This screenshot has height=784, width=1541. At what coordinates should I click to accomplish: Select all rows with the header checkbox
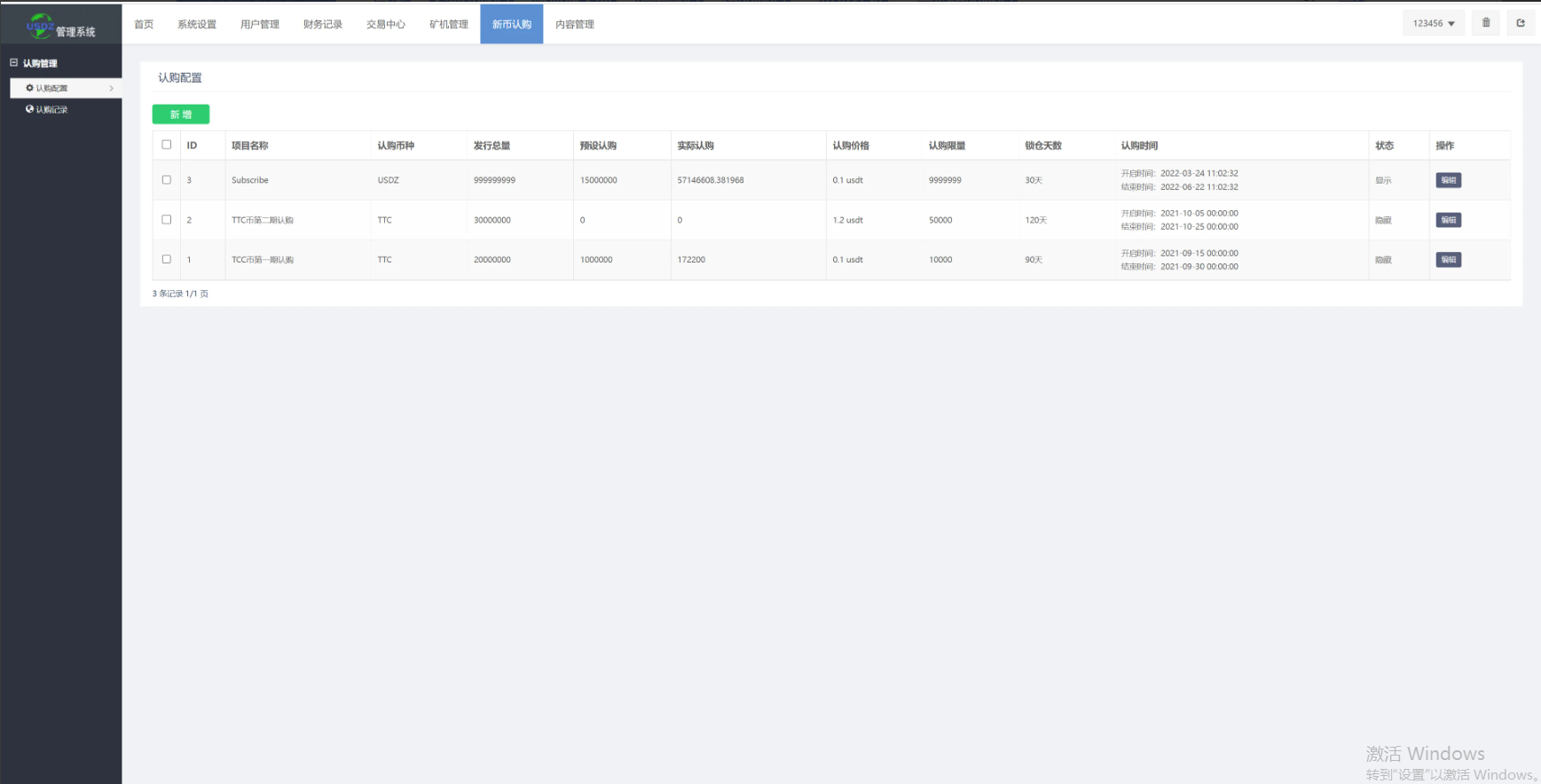point(166,145)
